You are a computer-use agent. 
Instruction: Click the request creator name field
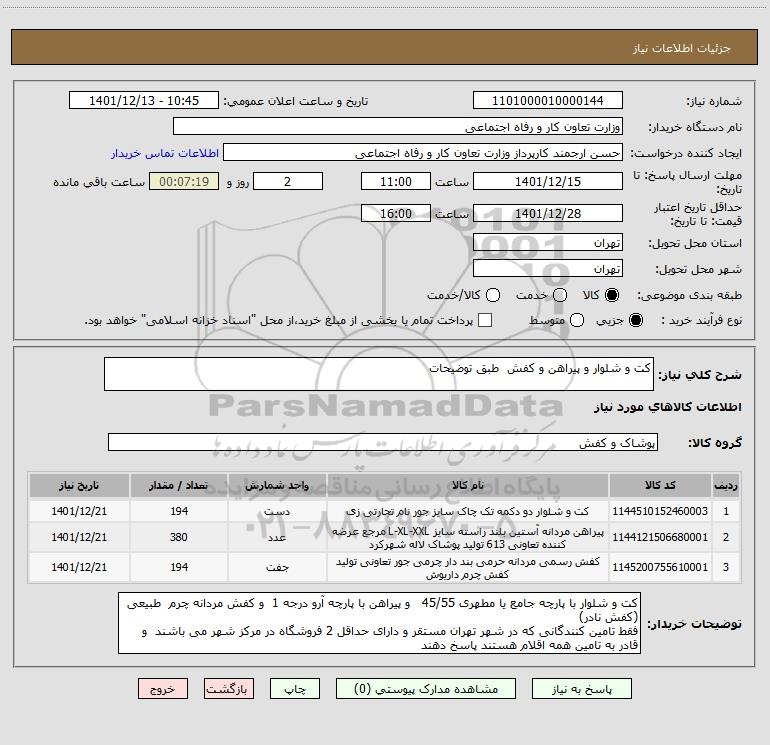[423, 153]
